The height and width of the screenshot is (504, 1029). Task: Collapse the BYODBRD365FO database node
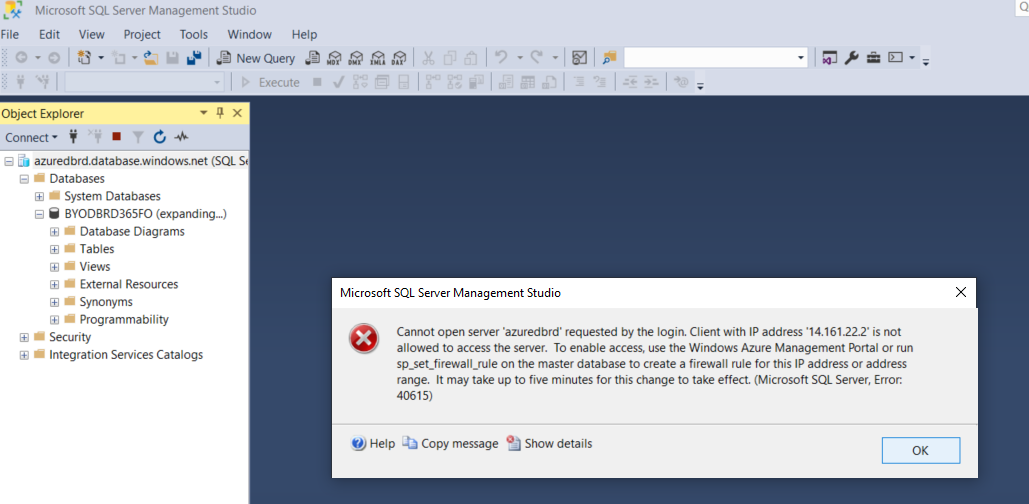[39, 214]
